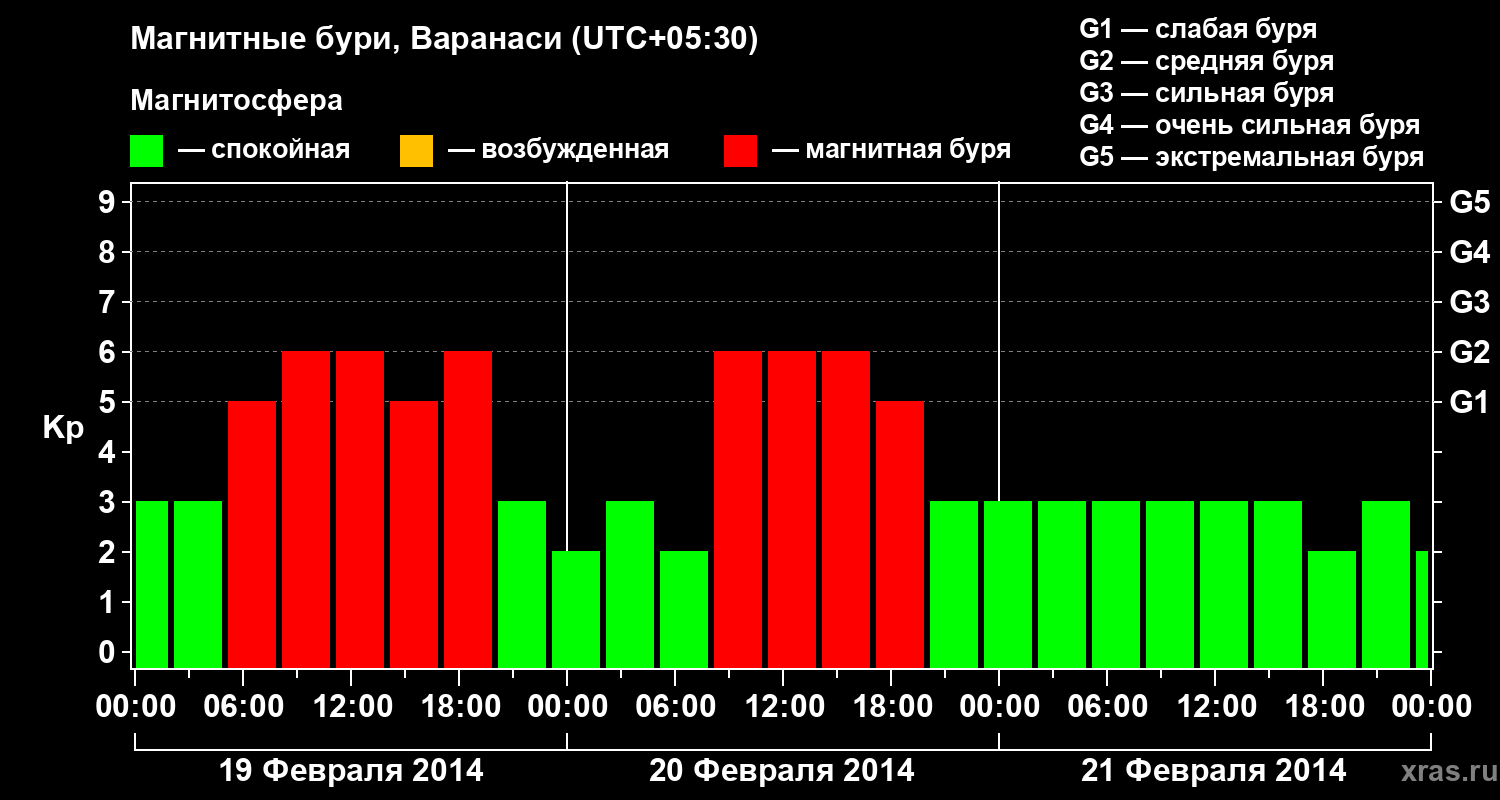Select green Kp 3 bar above 12:00, 21 February

point(1224,585)
